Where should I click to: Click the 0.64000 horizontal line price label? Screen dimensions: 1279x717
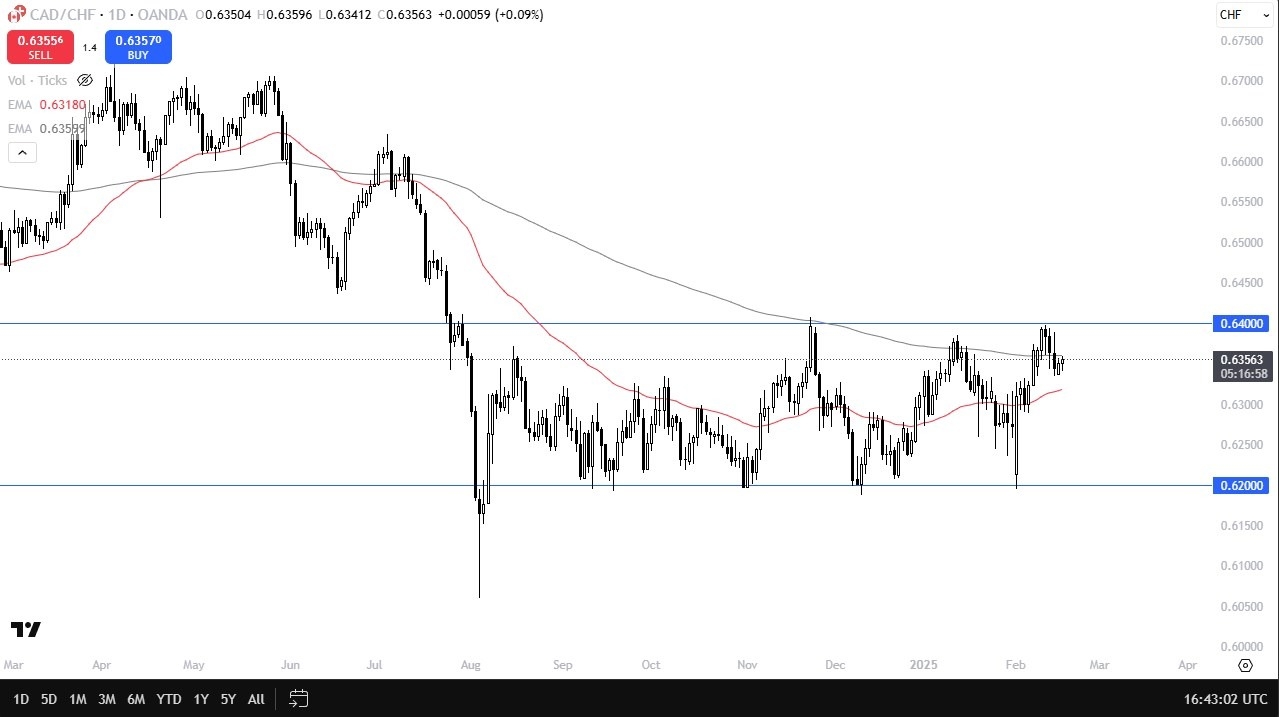pos(1241,323)
